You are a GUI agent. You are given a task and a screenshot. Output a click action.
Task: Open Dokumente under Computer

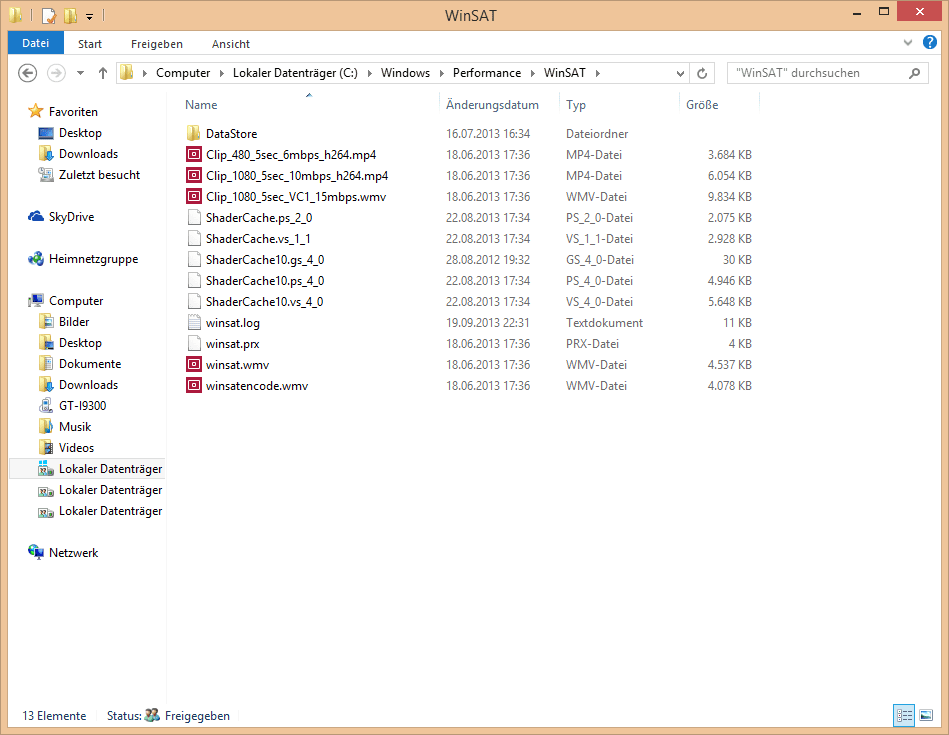90,364
